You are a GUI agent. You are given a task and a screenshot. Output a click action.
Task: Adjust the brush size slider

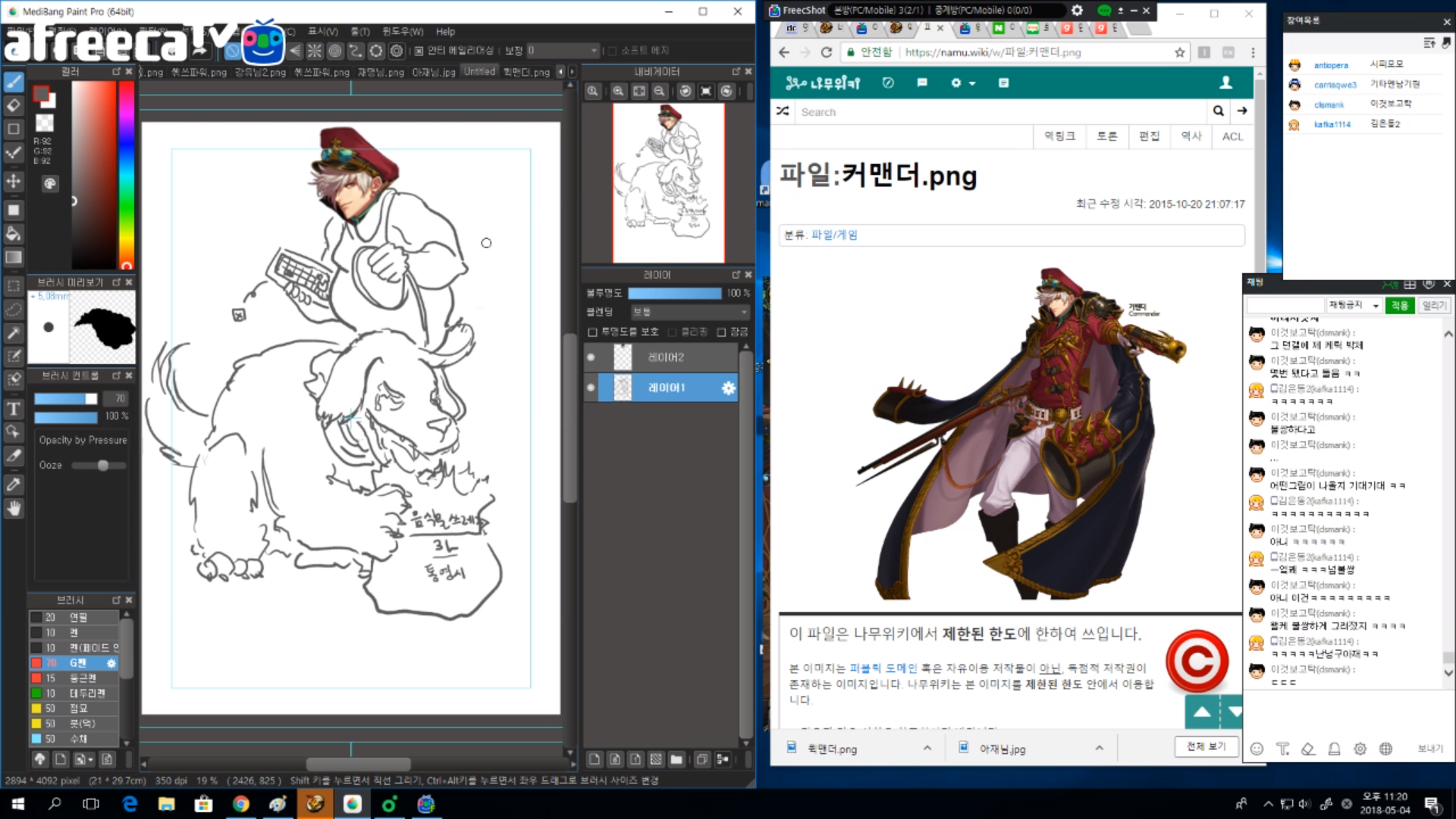click(x=66, y=399)
